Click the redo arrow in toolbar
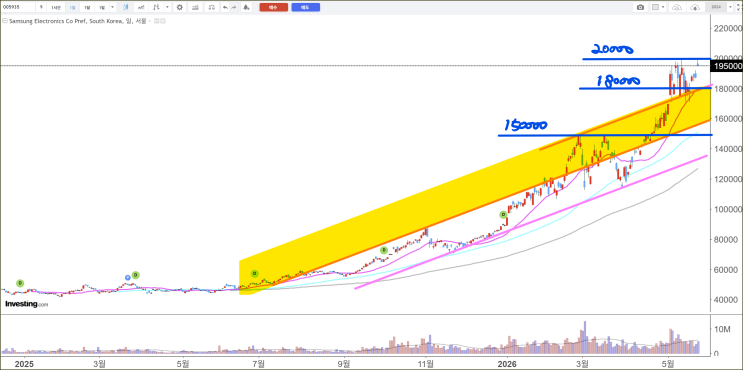This screenshot has height=370, width=743. tap(234, 7)
